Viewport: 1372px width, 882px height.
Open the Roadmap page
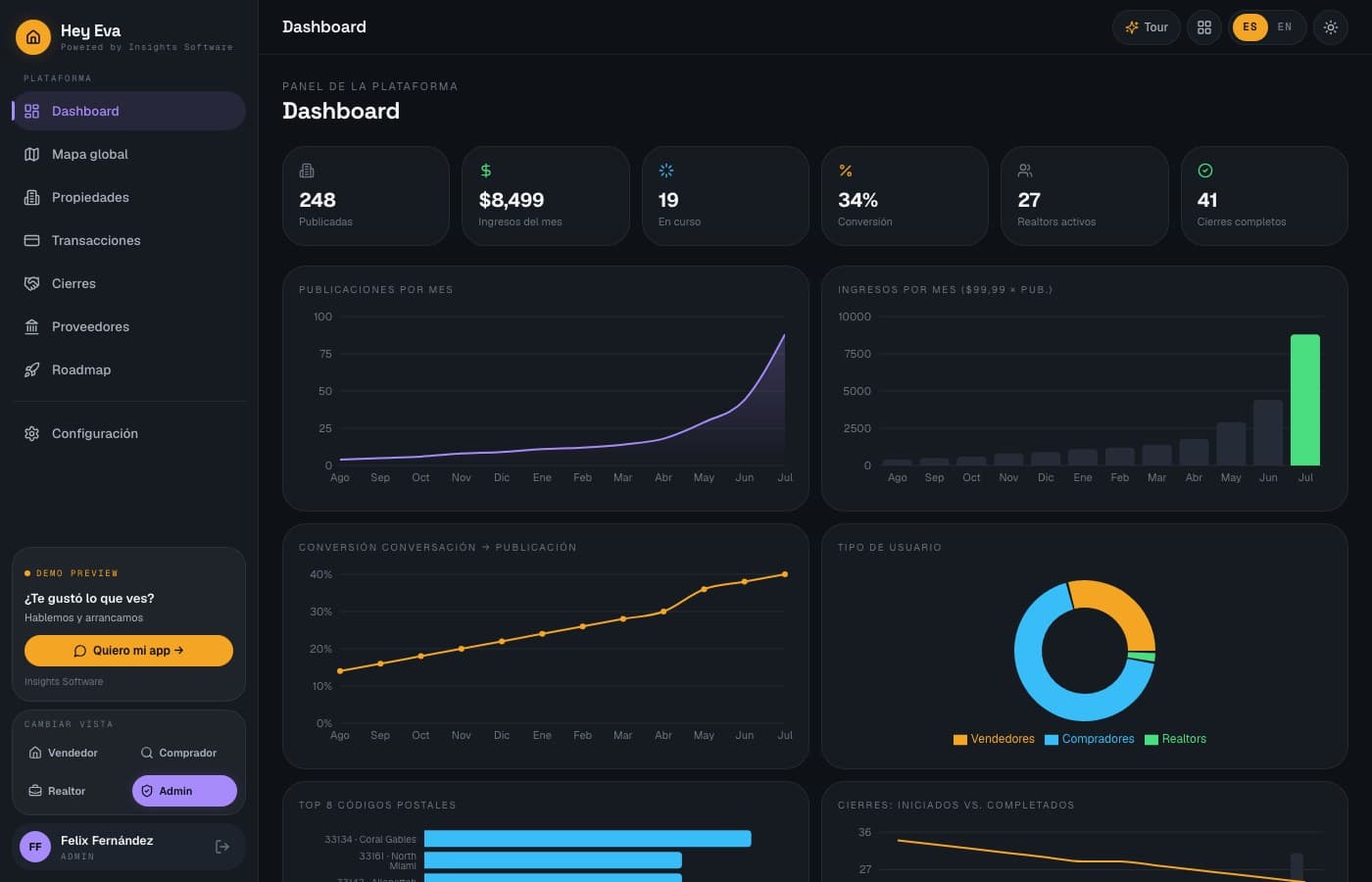[128, 369]
